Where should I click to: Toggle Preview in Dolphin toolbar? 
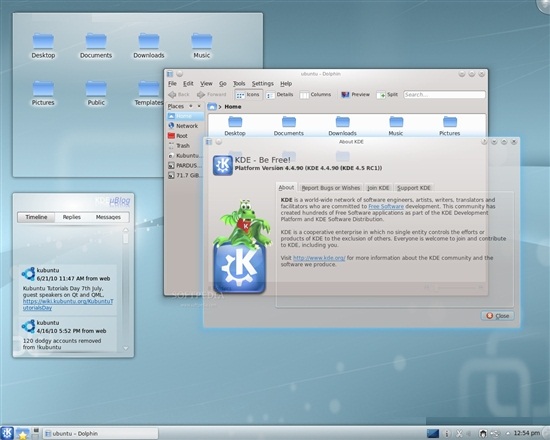[355, 95]
